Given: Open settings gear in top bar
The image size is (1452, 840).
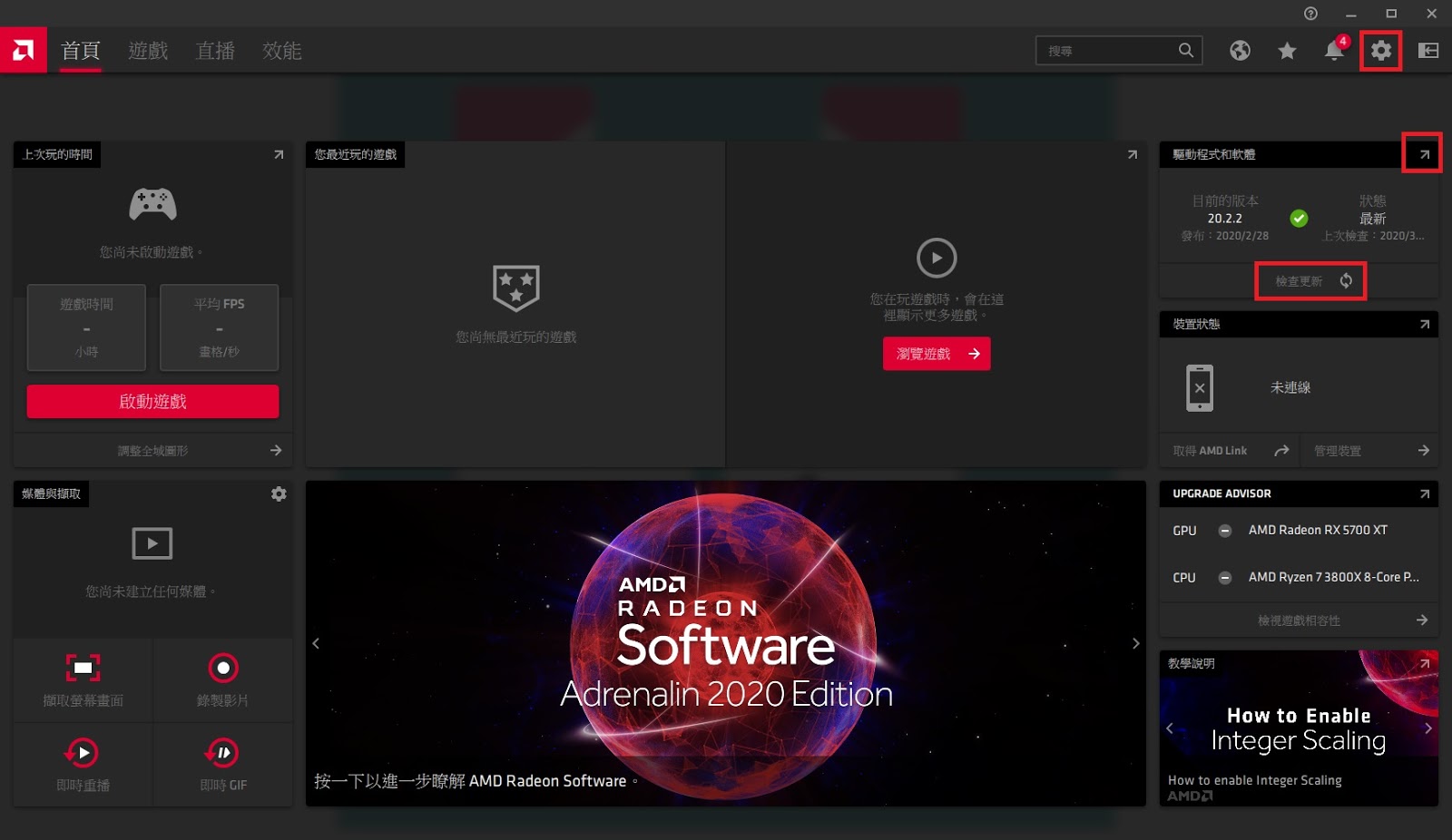Looking at the screenshot, I should [x=1381, y=51].
